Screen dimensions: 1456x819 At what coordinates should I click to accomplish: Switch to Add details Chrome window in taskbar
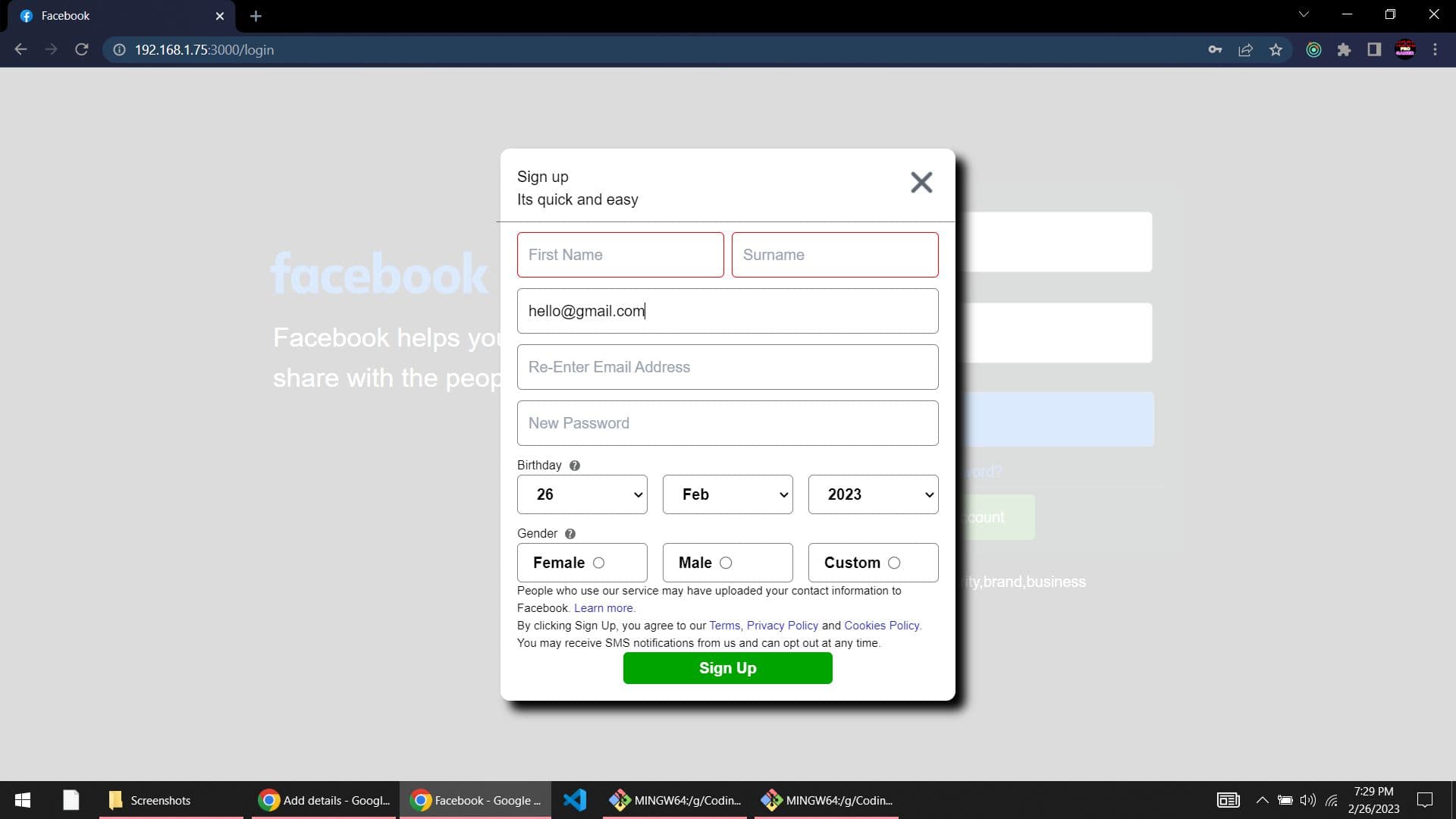click(x=324, y=800)
